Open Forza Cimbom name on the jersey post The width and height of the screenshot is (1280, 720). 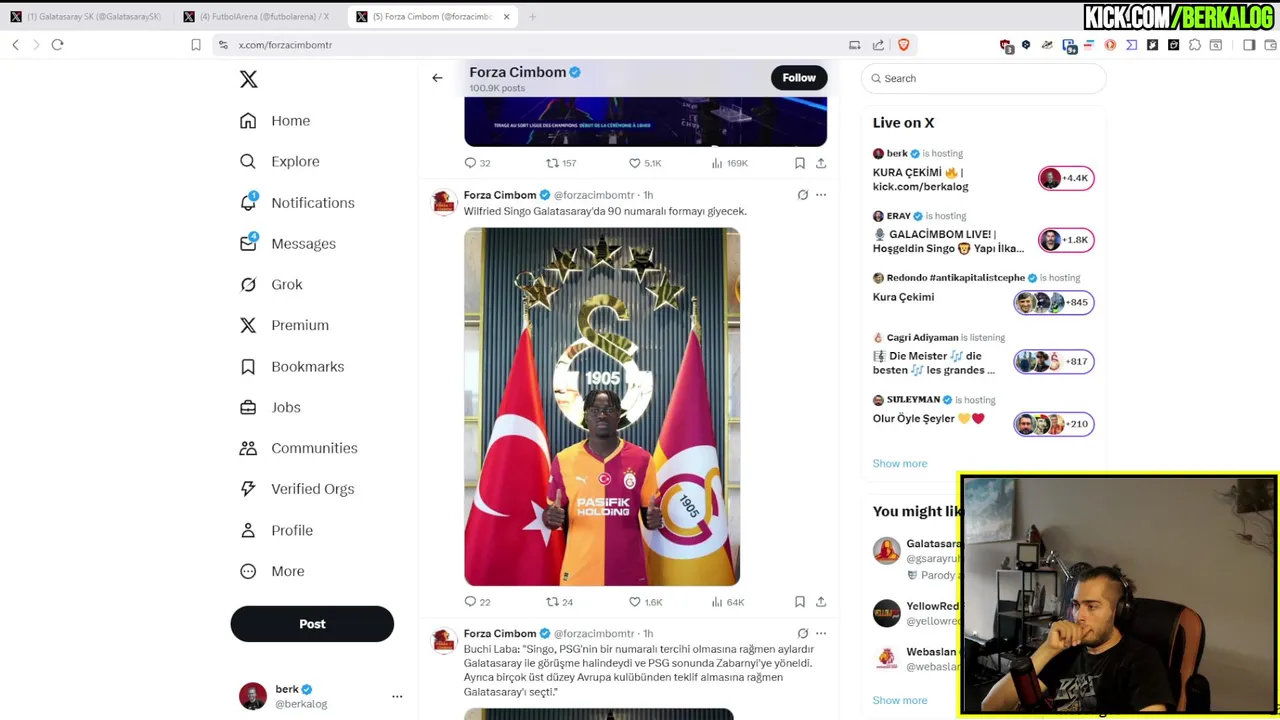[x=500, y=195]
